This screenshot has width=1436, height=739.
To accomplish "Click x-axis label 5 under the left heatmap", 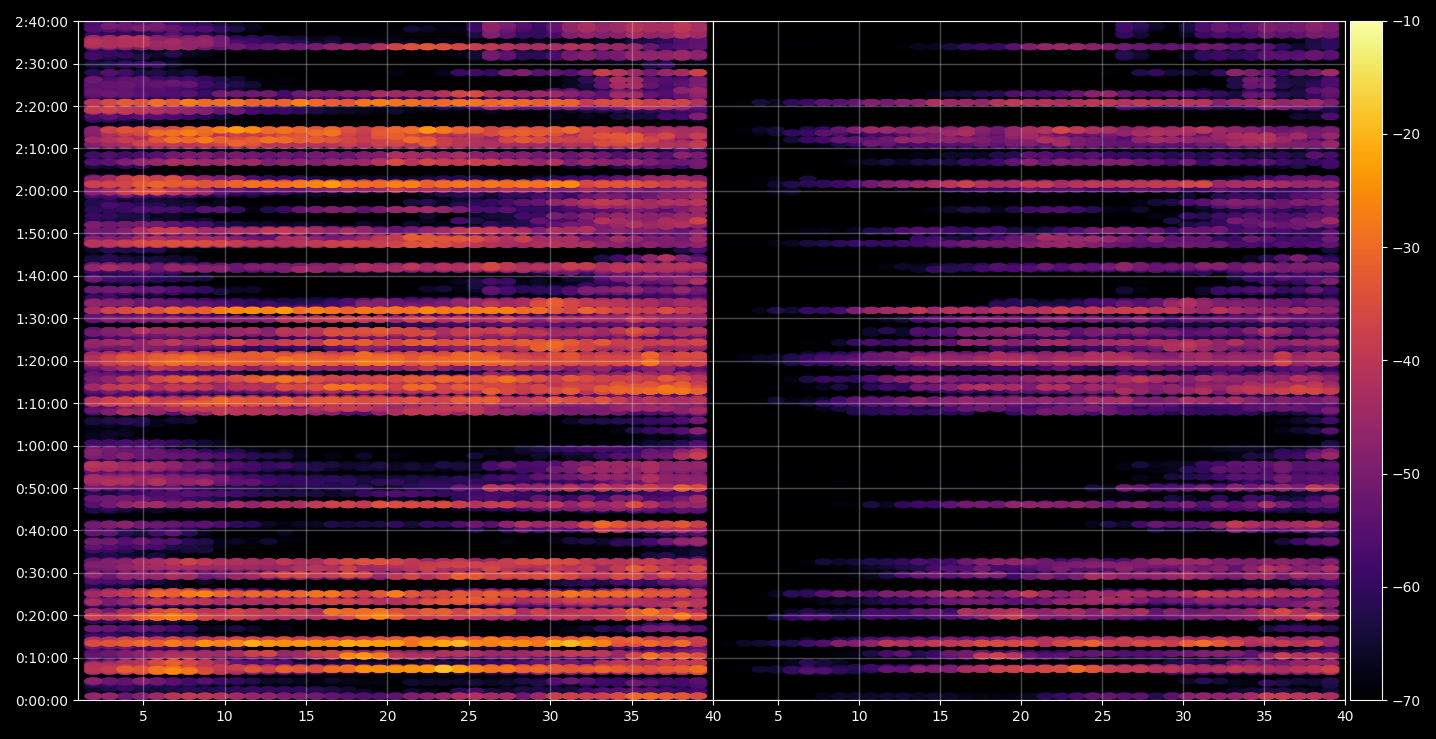I will (x=143, y=716).
